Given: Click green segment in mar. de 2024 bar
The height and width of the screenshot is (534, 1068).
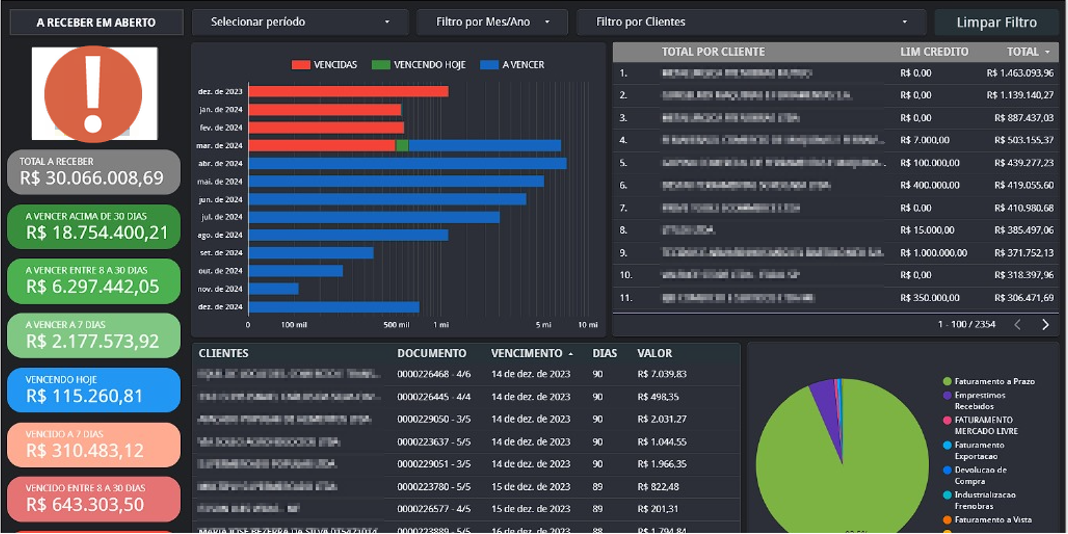Looking at the screenshot, I should click(402, 145).
